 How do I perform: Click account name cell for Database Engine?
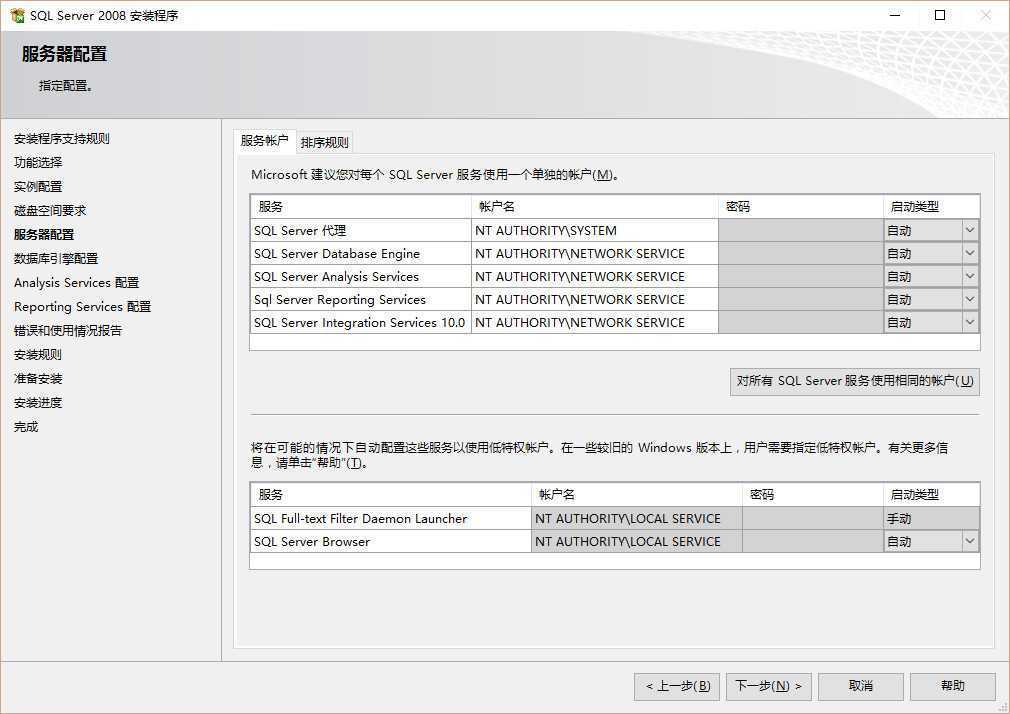(595, 253)
